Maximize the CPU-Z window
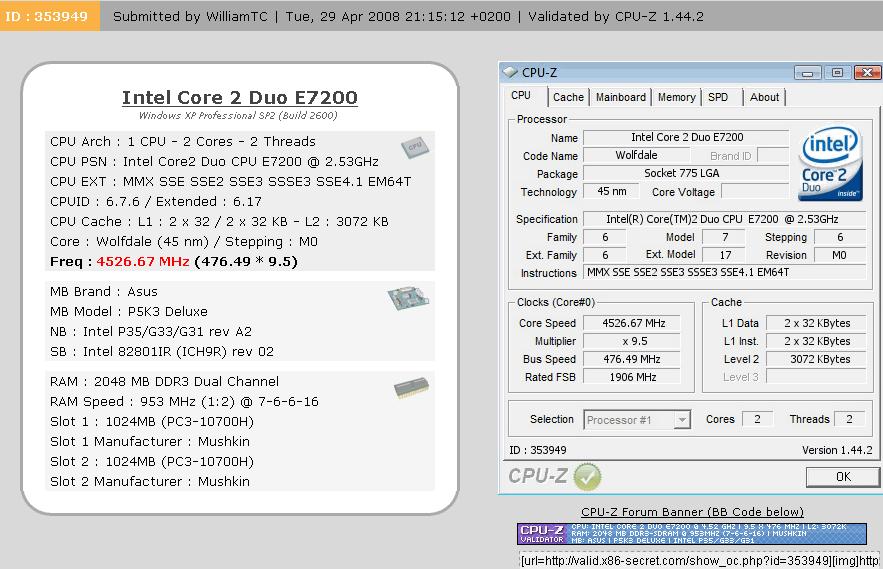 837,73
